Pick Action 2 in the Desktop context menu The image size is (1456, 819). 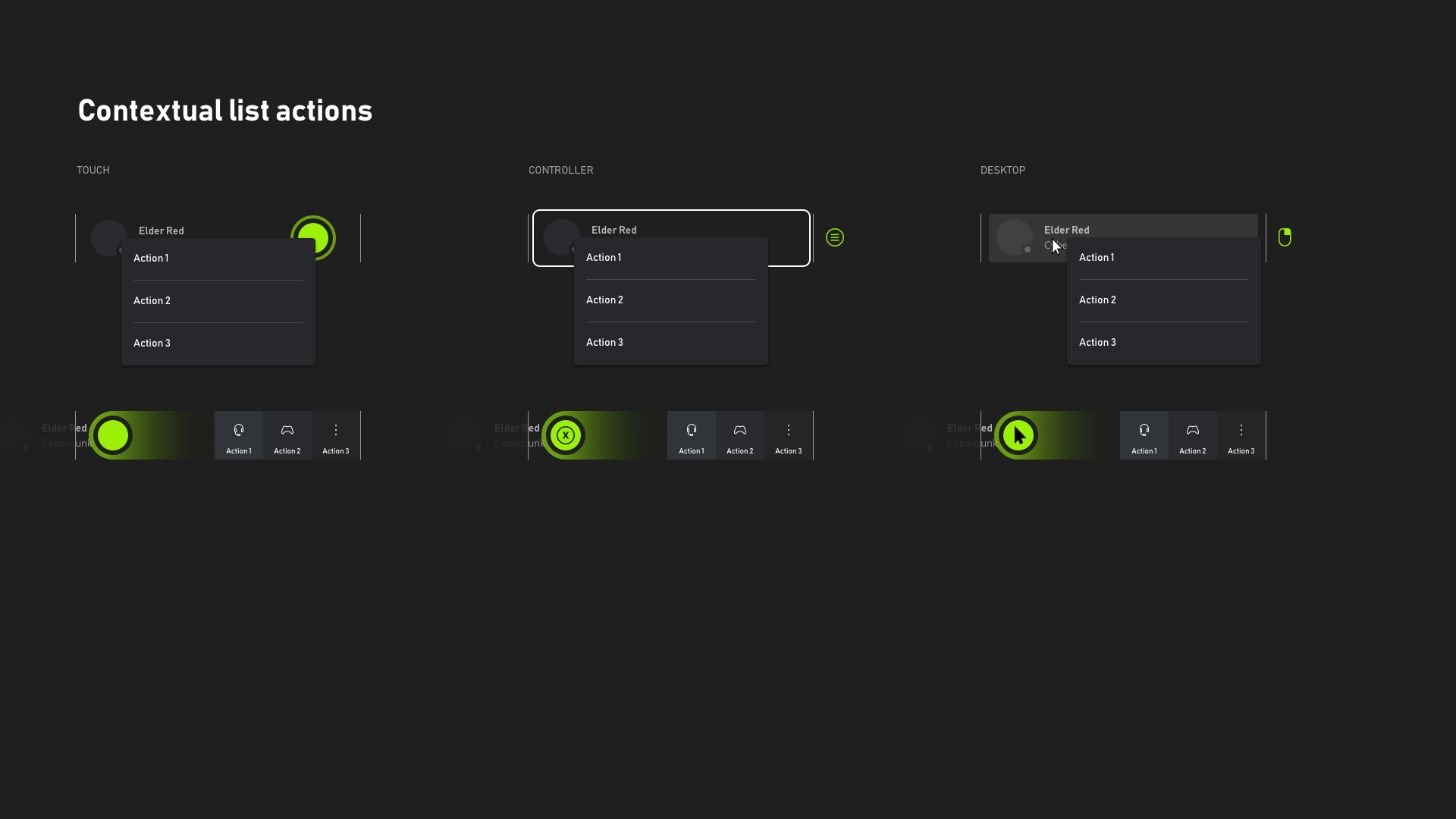pos(1164,300)
